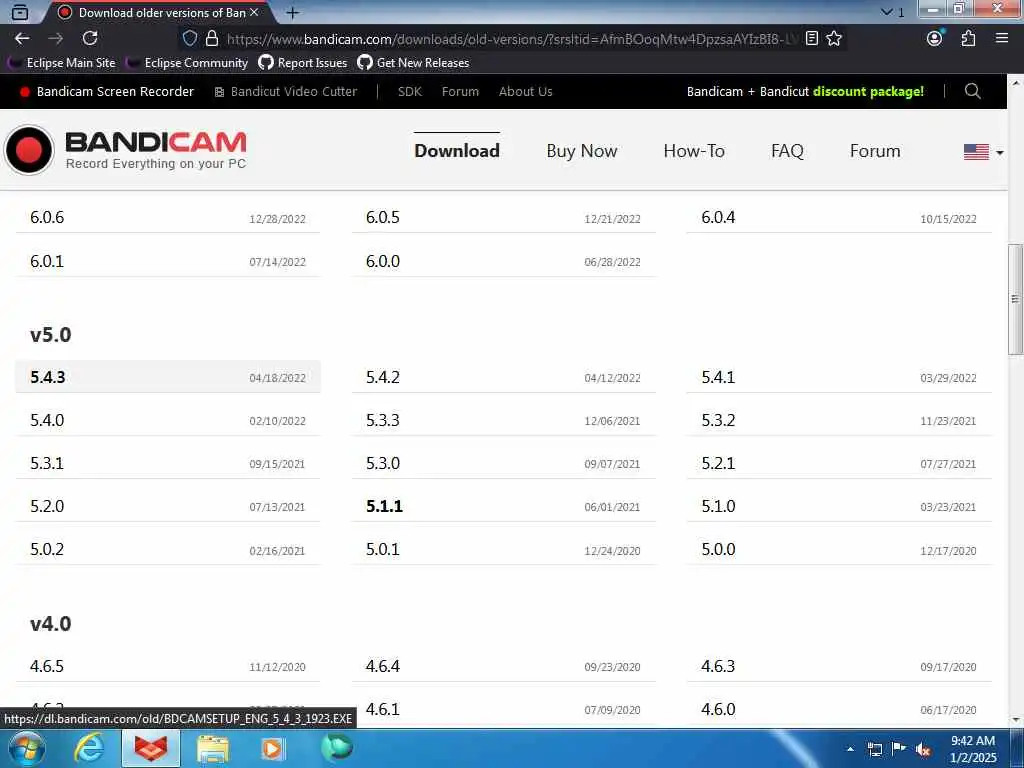Open the About Us link
The image size is (1024, 768).
[526, 91]
